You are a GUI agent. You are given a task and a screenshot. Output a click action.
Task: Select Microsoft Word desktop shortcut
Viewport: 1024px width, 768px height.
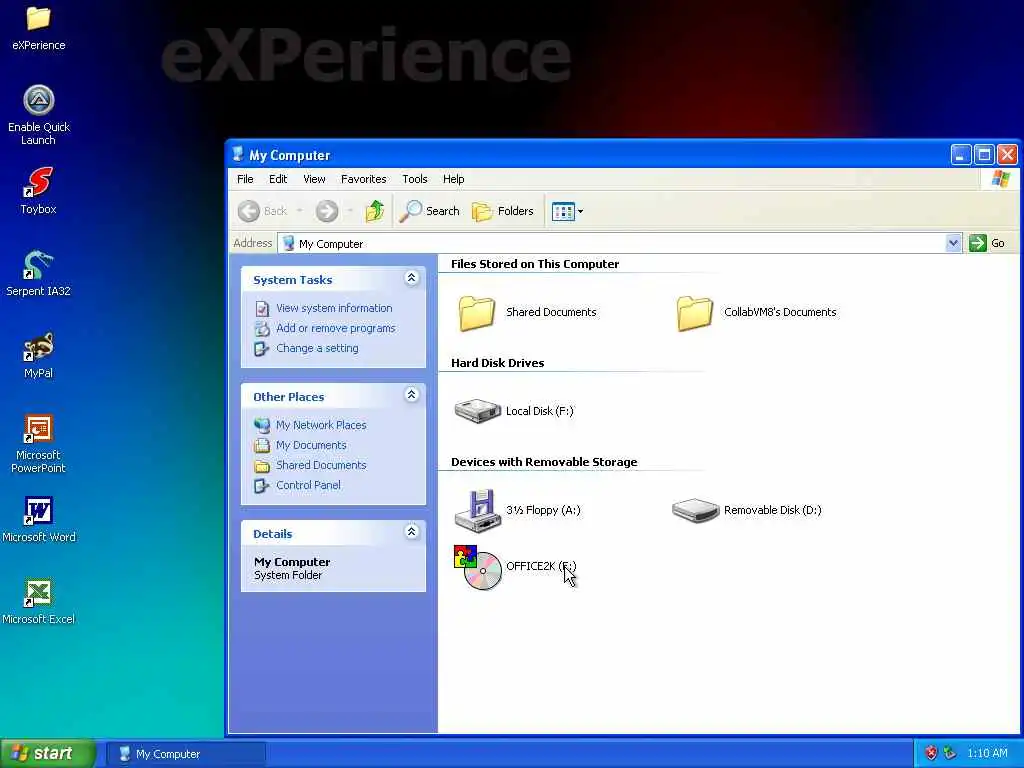(39, 519)
